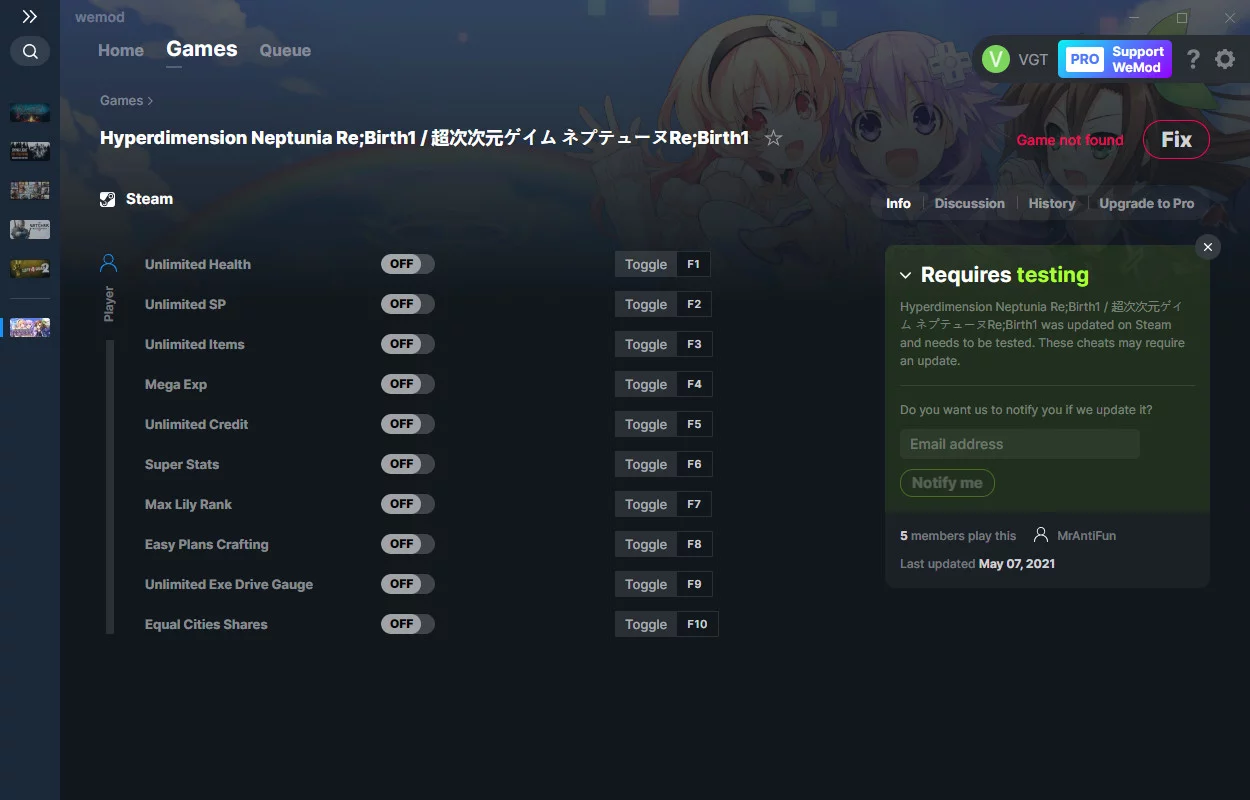This screenshot has height=800, width=1250.
Task: Click the Game not found status text
Action: pos(1070,140)
